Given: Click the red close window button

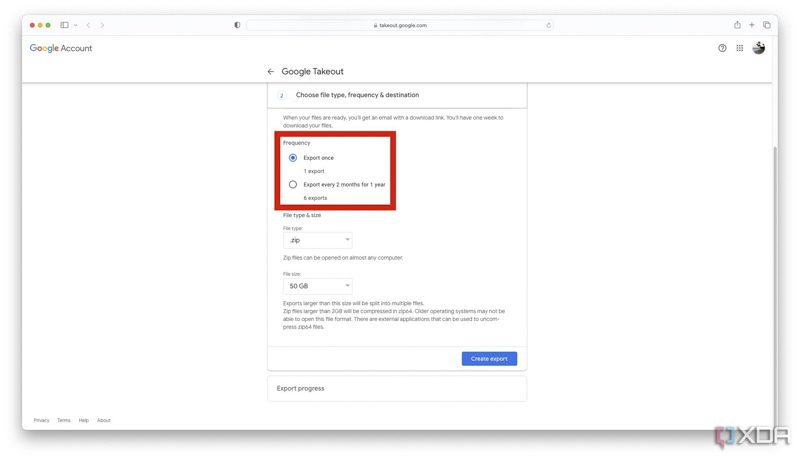Looking at the screenshot, I should pos(32,25).
